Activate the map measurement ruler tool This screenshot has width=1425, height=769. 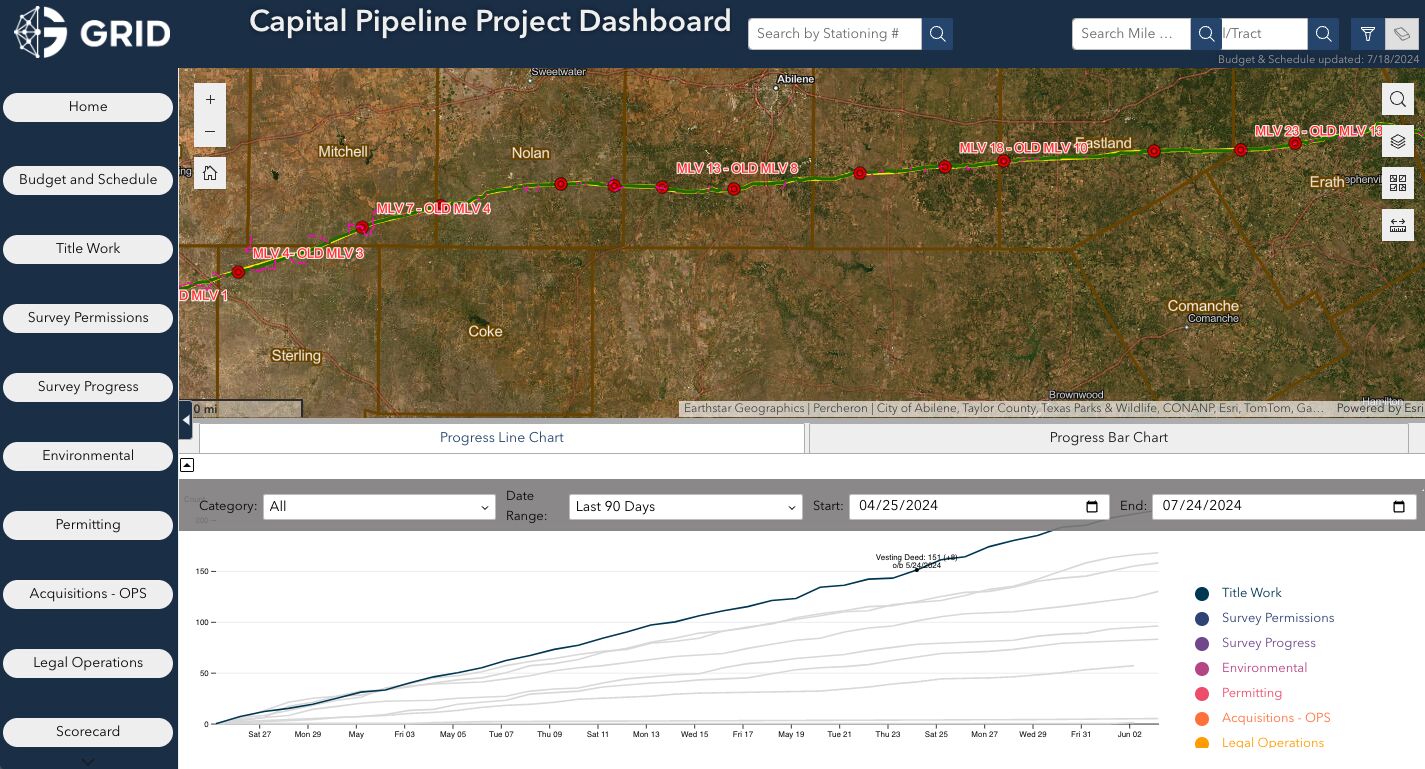1398,225
